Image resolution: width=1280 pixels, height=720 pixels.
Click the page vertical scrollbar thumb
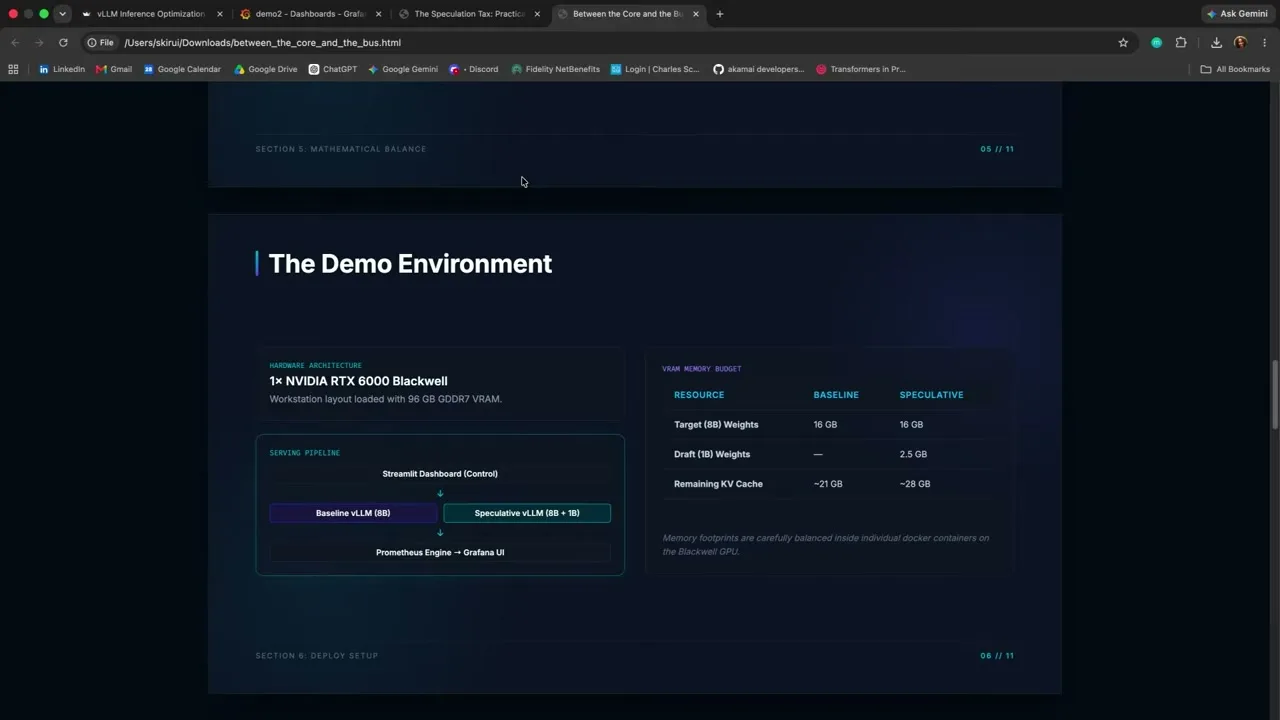pyautogui.click(x=1275, y=395)
